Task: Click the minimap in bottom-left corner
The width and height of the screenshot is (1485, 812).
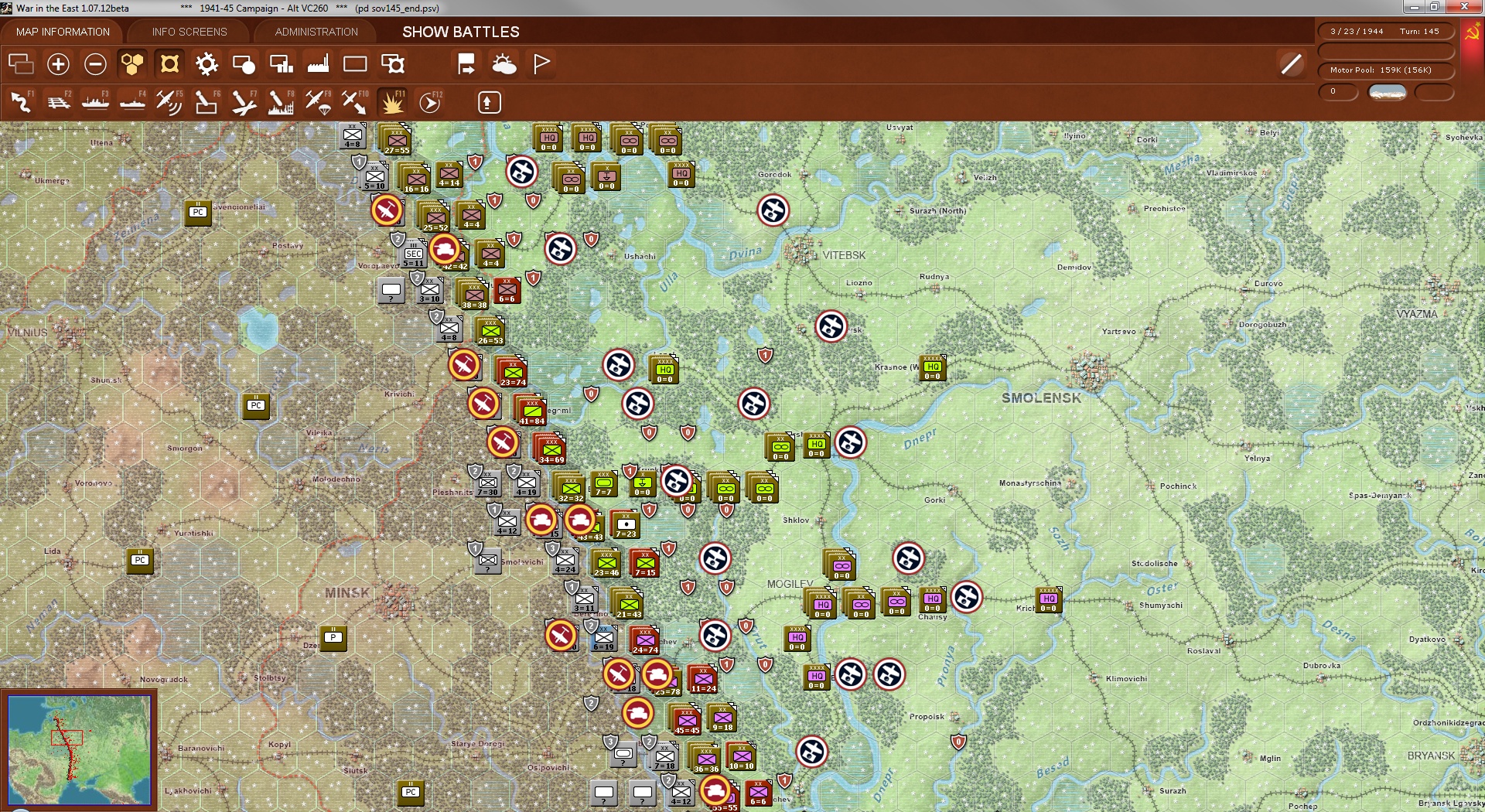Action: pos(79,749)
